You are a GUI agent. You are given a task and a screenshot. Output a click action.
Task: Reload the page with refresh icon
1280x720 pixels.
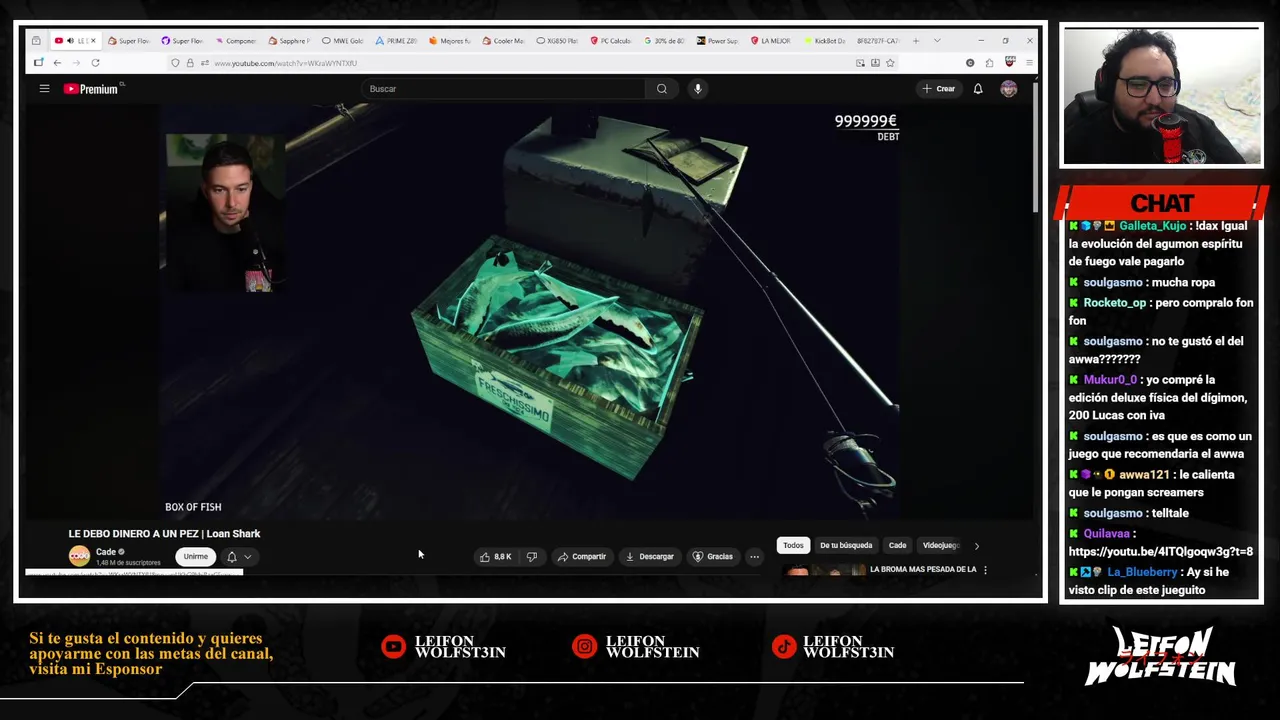point(95,63)
